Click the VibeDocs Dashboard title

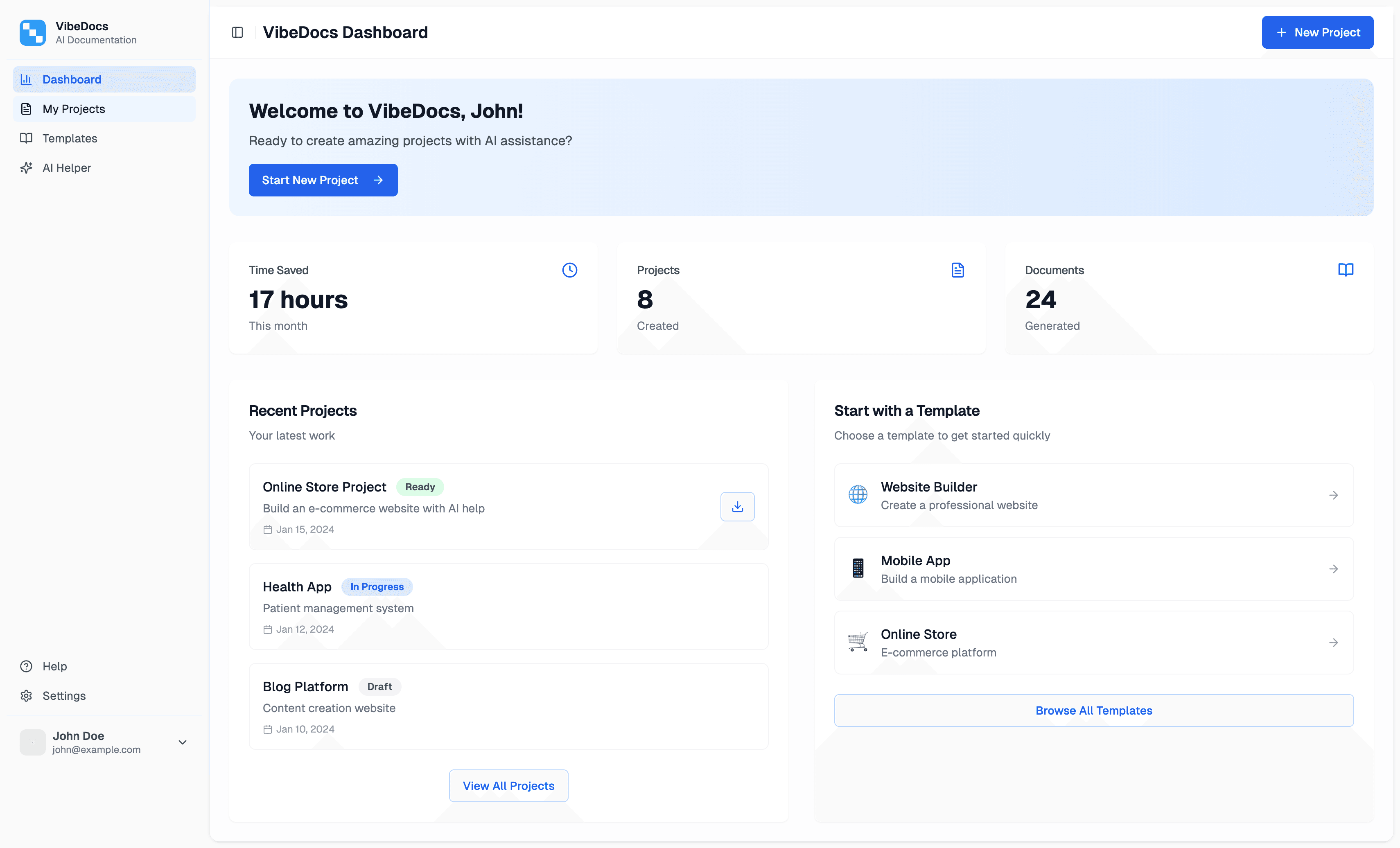click(345, 32)
